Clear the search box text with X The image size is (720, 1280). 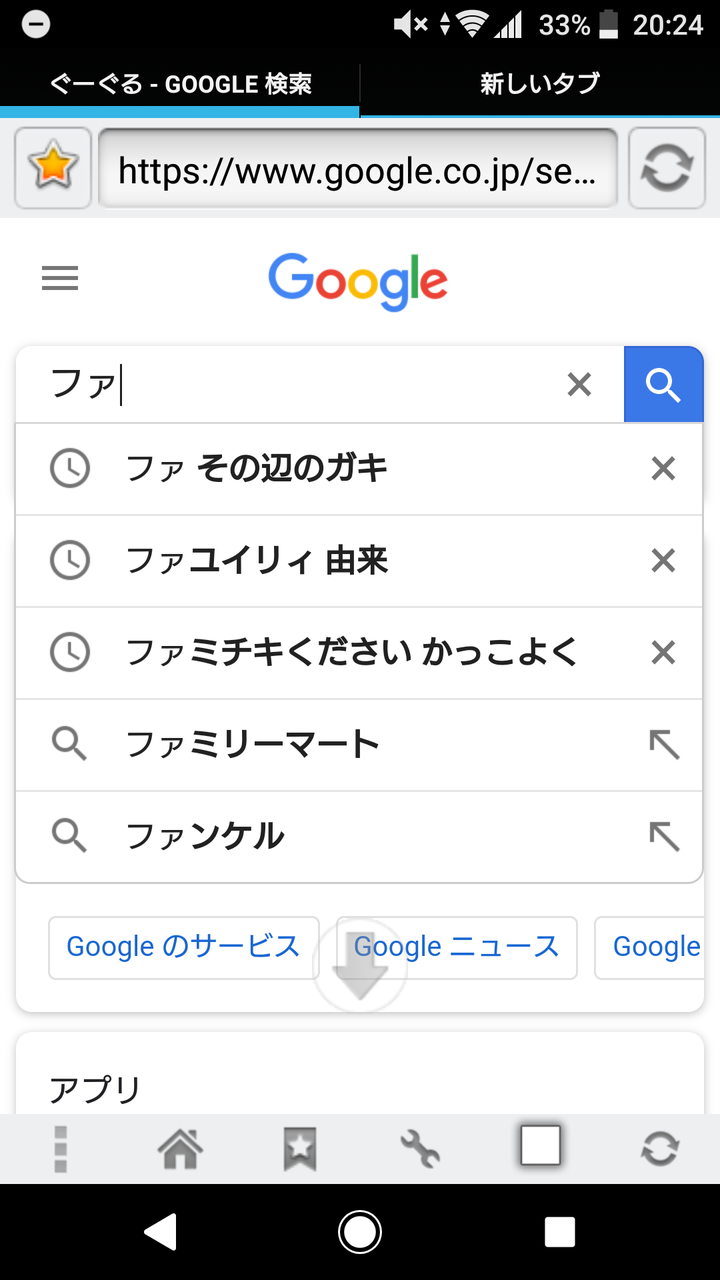click(579, 384)
